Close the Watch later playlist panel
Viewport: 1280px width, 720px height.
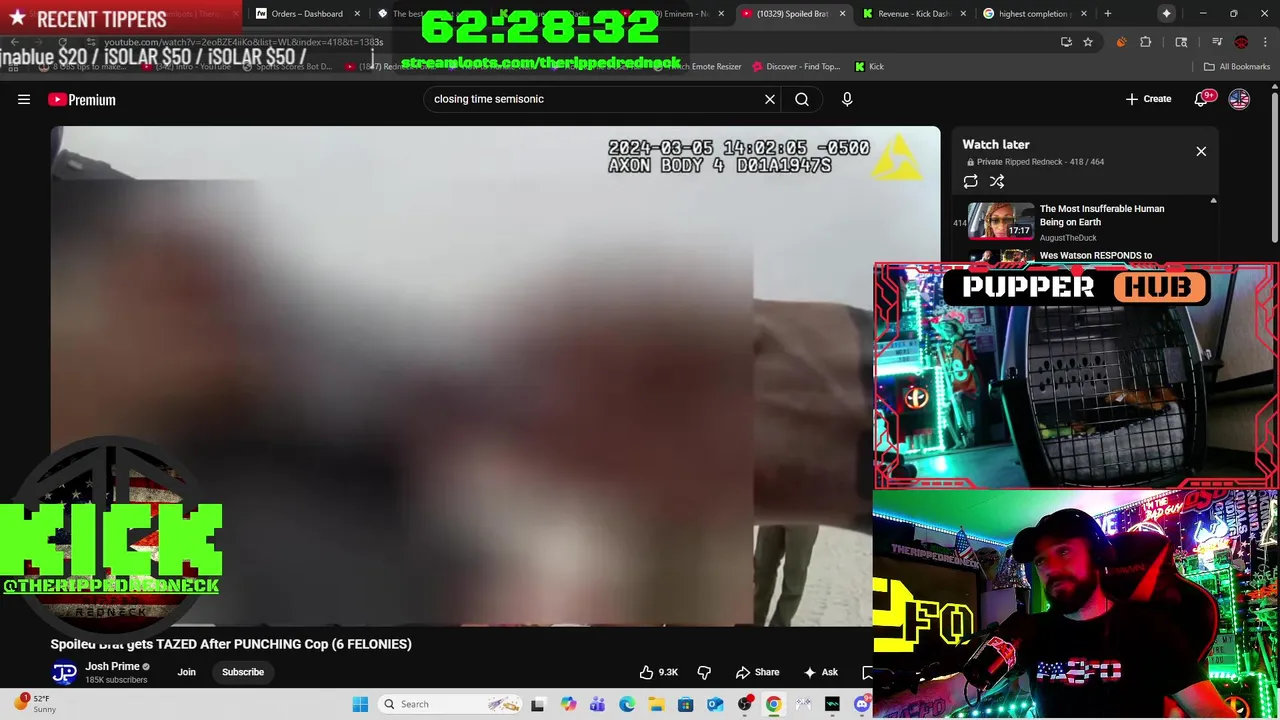pos(1201,151)
